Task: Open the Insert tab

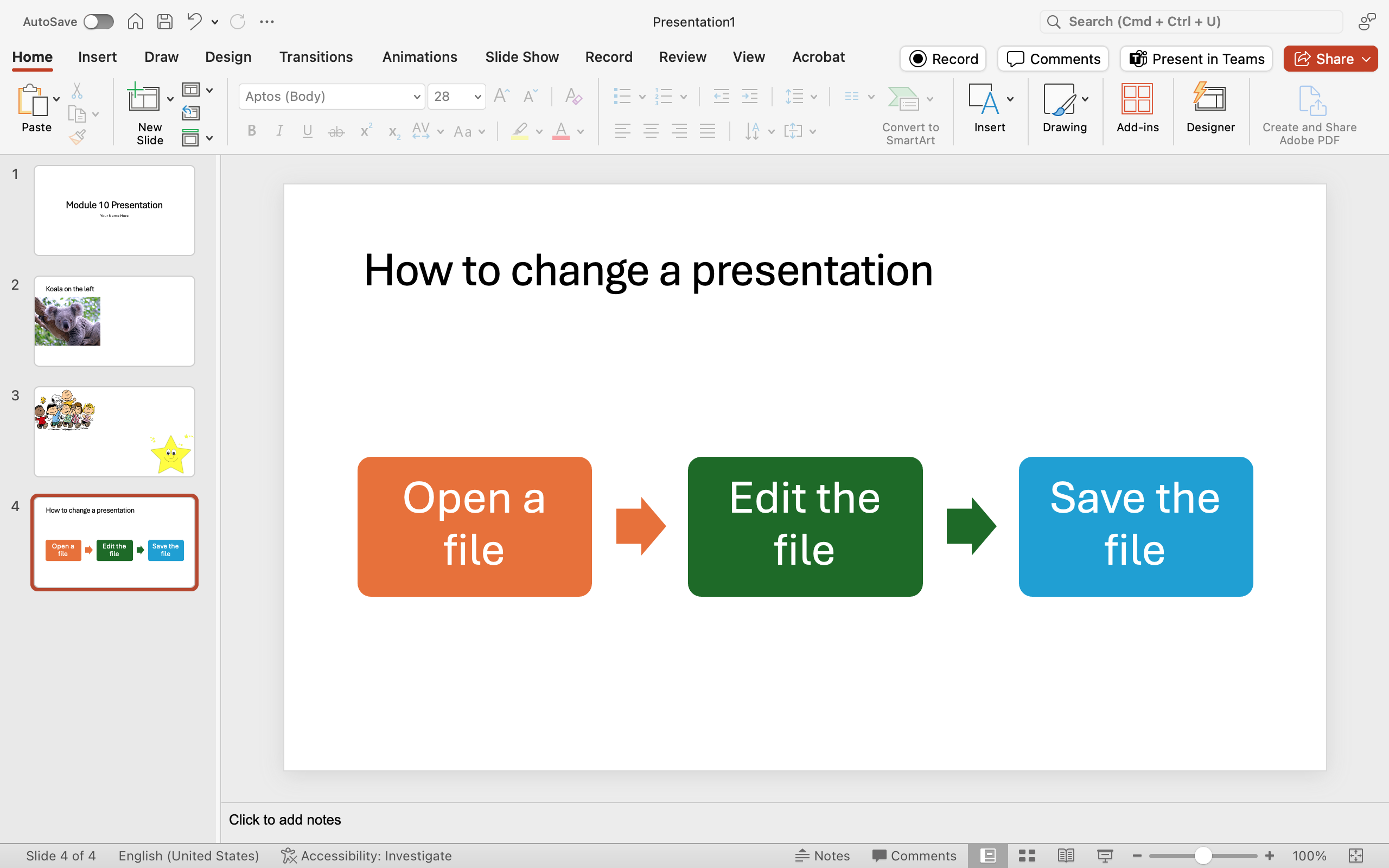Action: [x=97, y=57]
